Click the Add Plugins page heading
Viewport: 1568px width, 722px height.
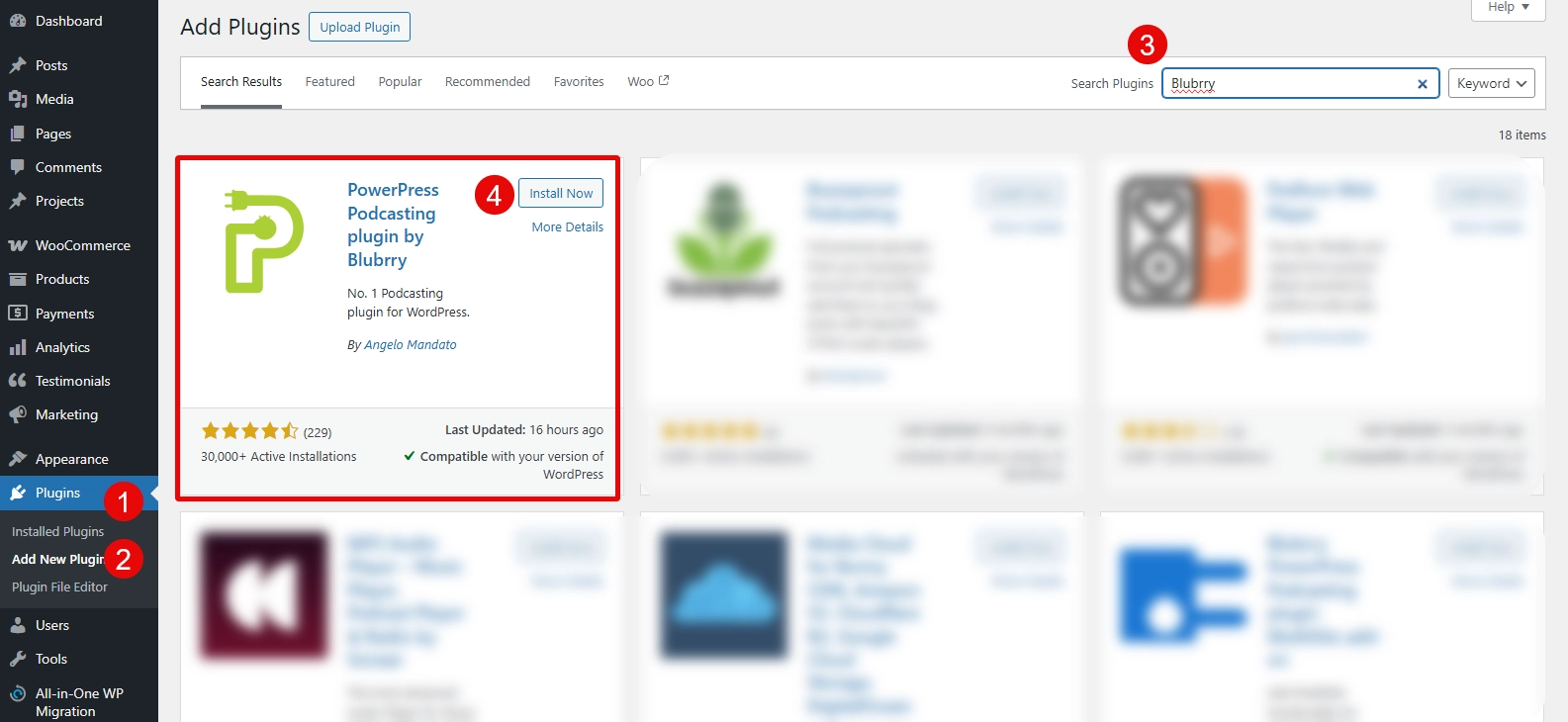point(240,27)
